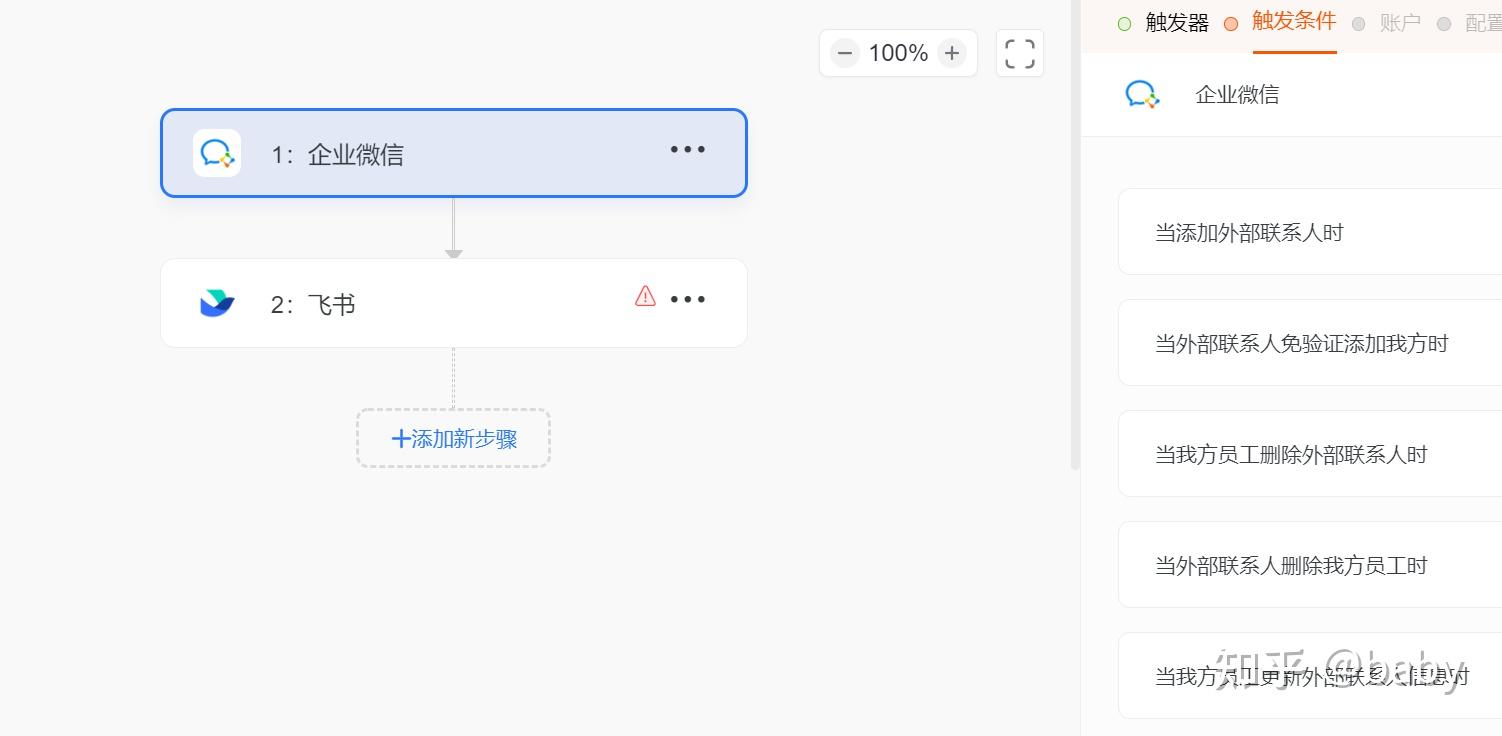Click the zoom in plus button

pyautogui.click(x=952, y=53)
